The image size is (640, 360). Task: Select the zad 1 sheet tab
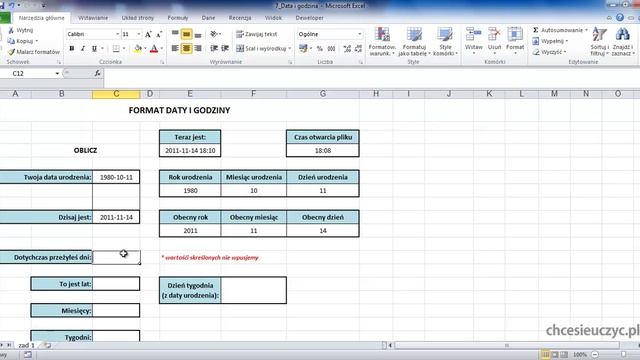26,345
